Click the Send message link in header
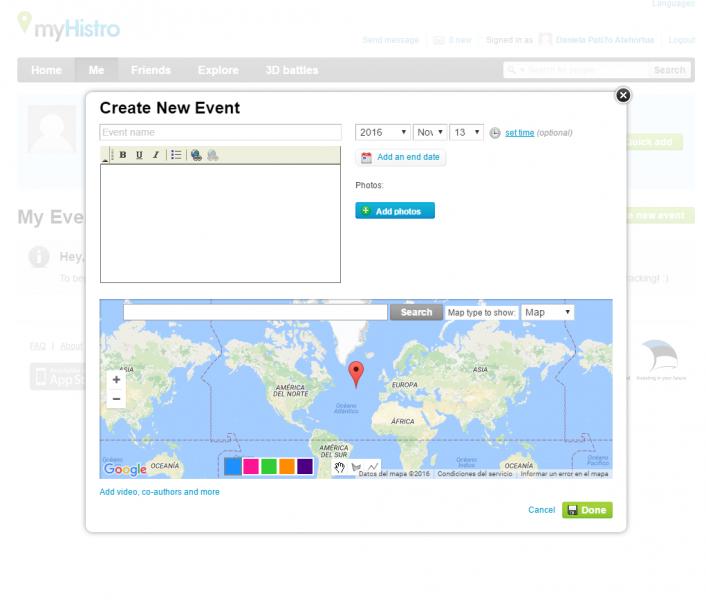706x600 pixels. tap(391, 40)
